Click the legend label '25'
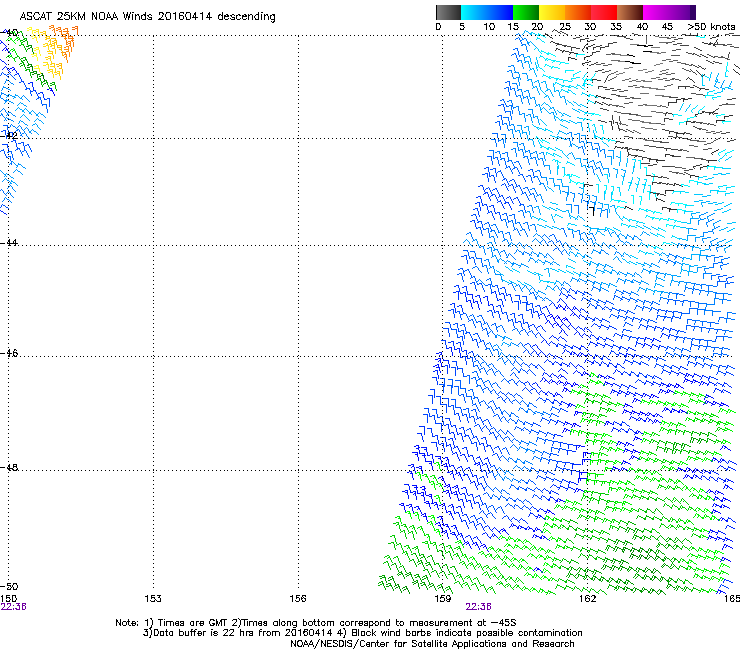This screenshot has height=650, width=740. point(564,27)
